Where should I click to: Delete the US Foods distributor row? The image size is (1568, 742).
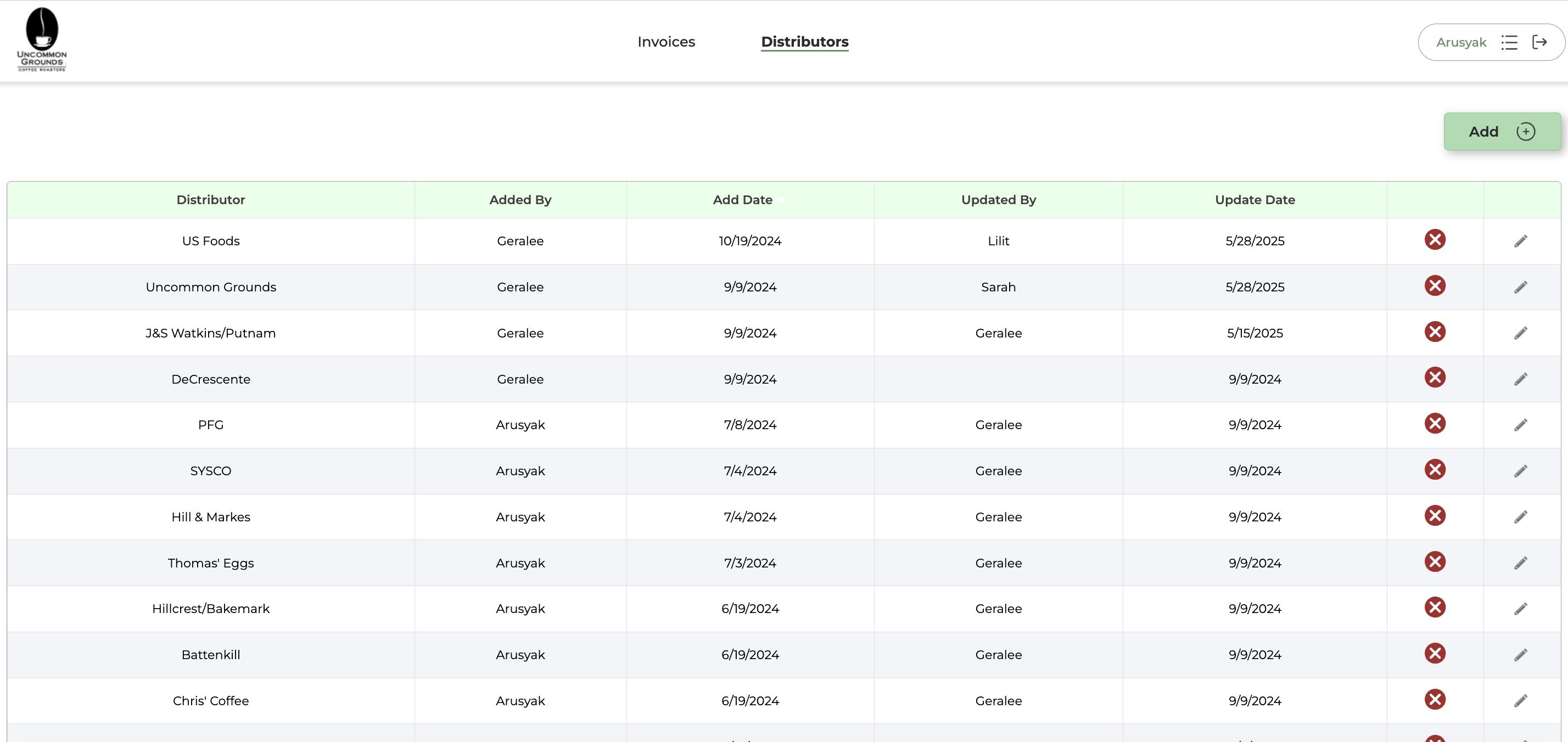coord(1435,239)
